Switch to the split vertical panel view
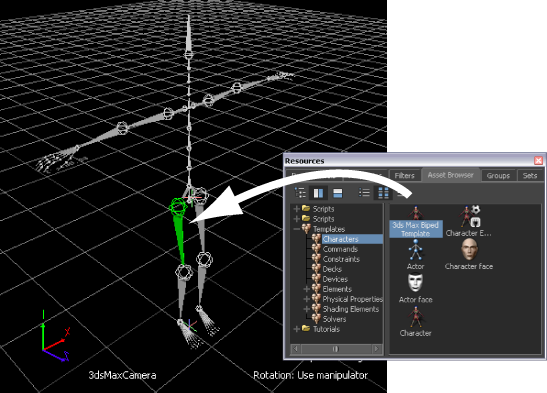This screenshot has height=393, width=547. click(318, 193)
